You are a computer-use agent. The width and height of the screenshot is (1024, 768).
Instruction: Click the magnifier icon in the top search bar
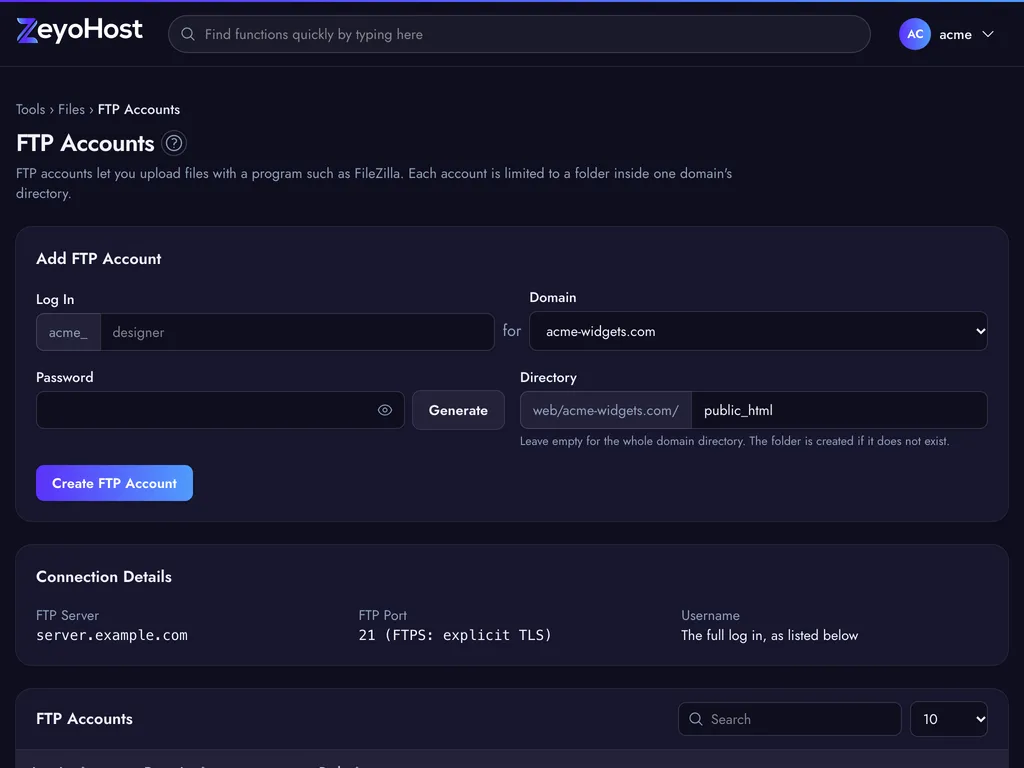(x=187, y=34)
